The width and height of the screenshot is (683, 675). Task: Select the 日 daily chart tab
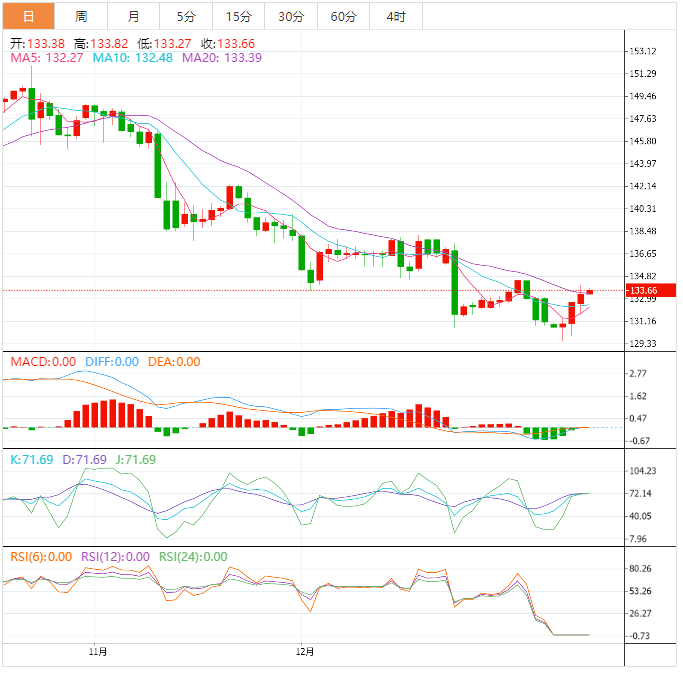pyautogui.click(x=29, y=16)
